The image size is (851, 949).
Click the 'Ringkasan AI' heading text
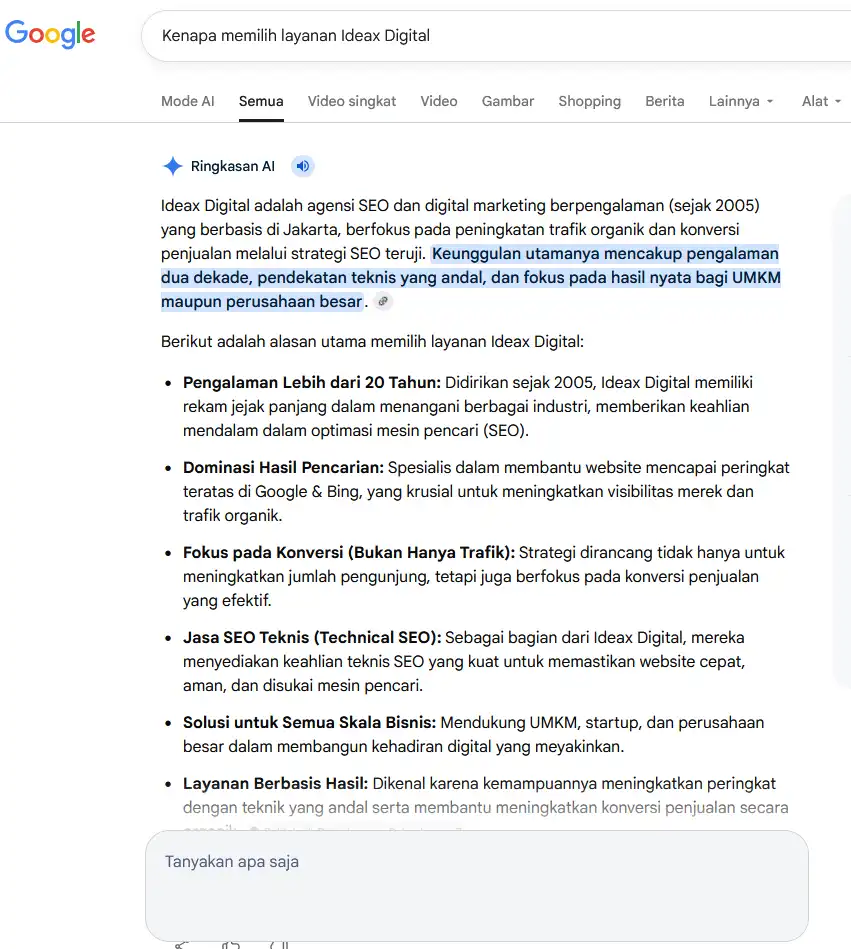coord(232,166)
